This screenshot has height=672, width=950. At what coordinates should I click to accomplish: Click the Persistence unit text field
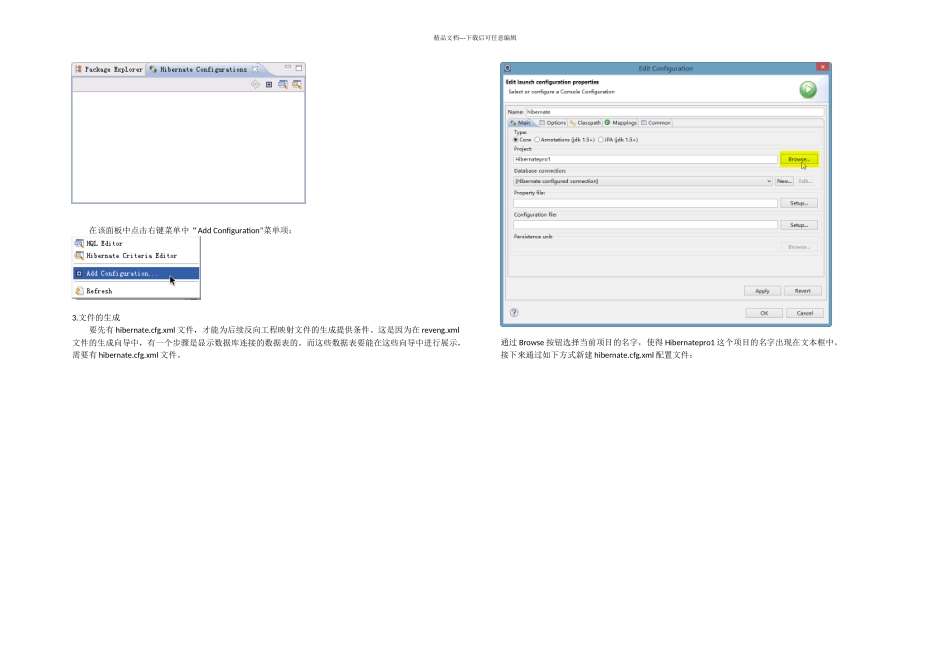tap(645, 247)
